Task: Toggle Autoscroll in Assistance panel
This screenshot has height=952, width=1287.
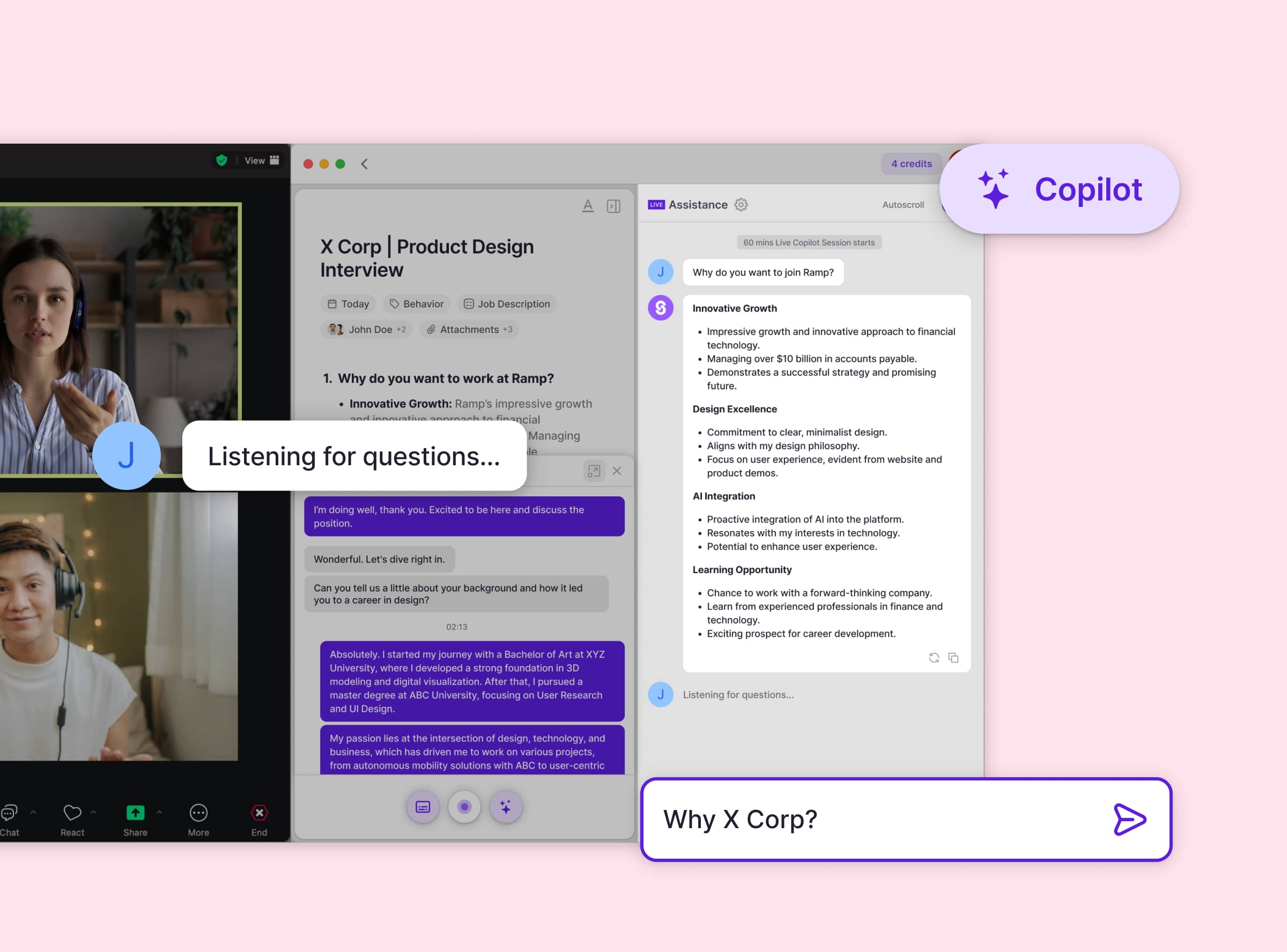Action: point(903,205)
